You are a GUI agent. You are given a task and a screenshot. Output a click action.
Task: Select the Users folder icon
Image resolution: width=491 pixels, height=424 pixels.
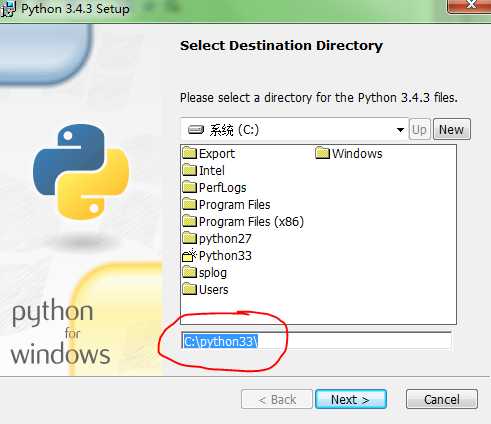click(x=190, y=289)
